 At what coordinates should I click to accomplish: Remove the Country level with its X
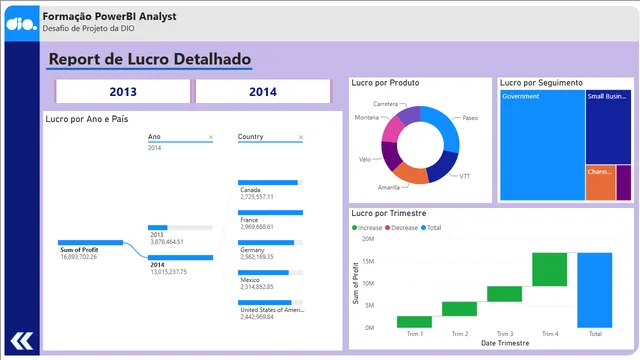click(x=301, y=137)
